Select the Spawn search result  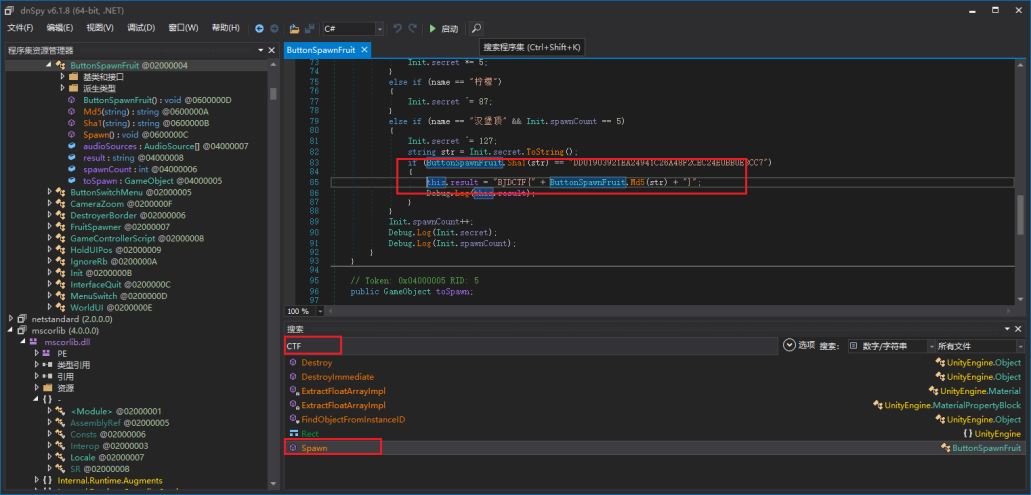(x=314, y=448)
